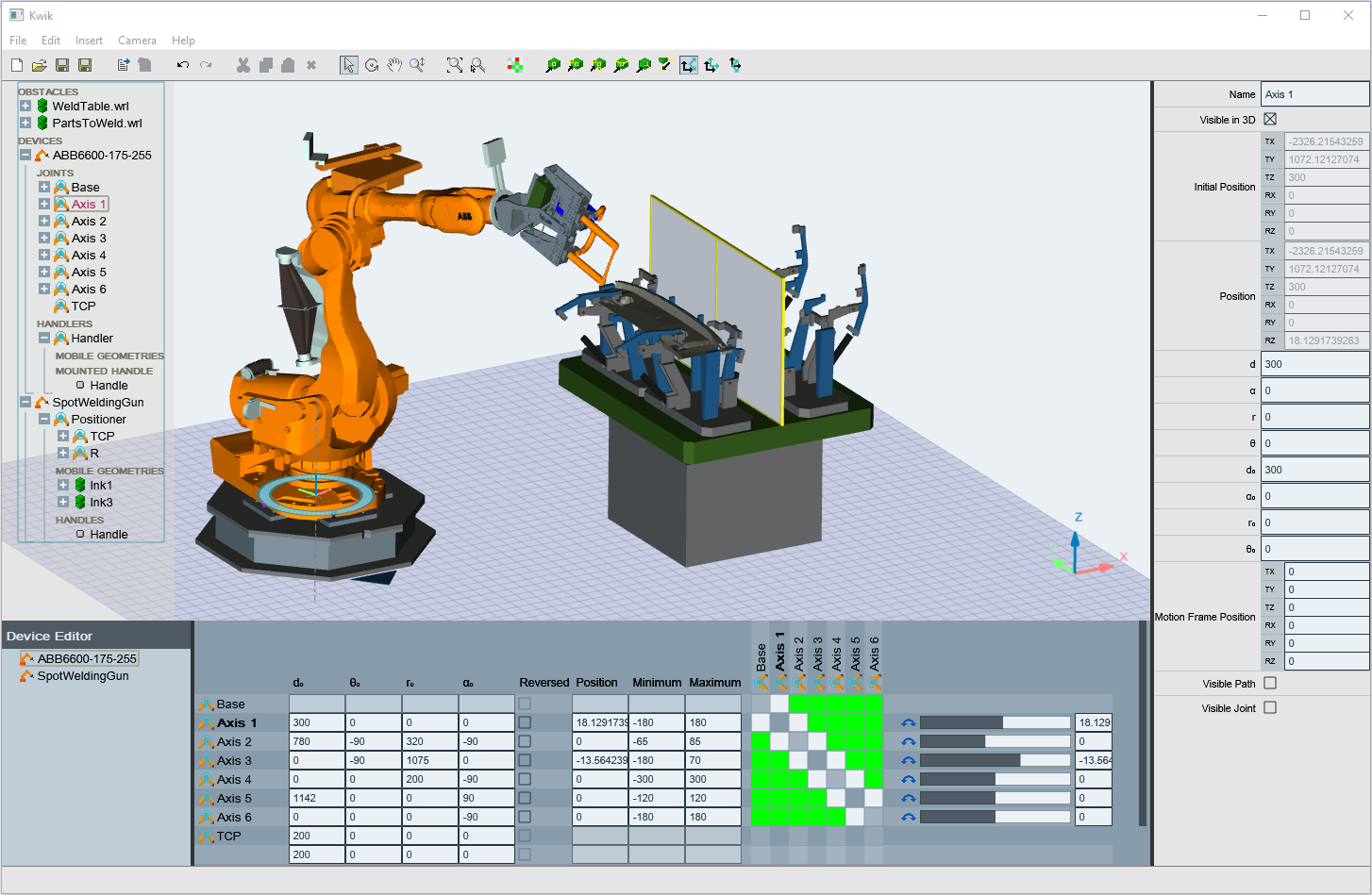Enable the Visible Path checkbox
The width and height of the screenshot is (1372, 895).
1270,683
